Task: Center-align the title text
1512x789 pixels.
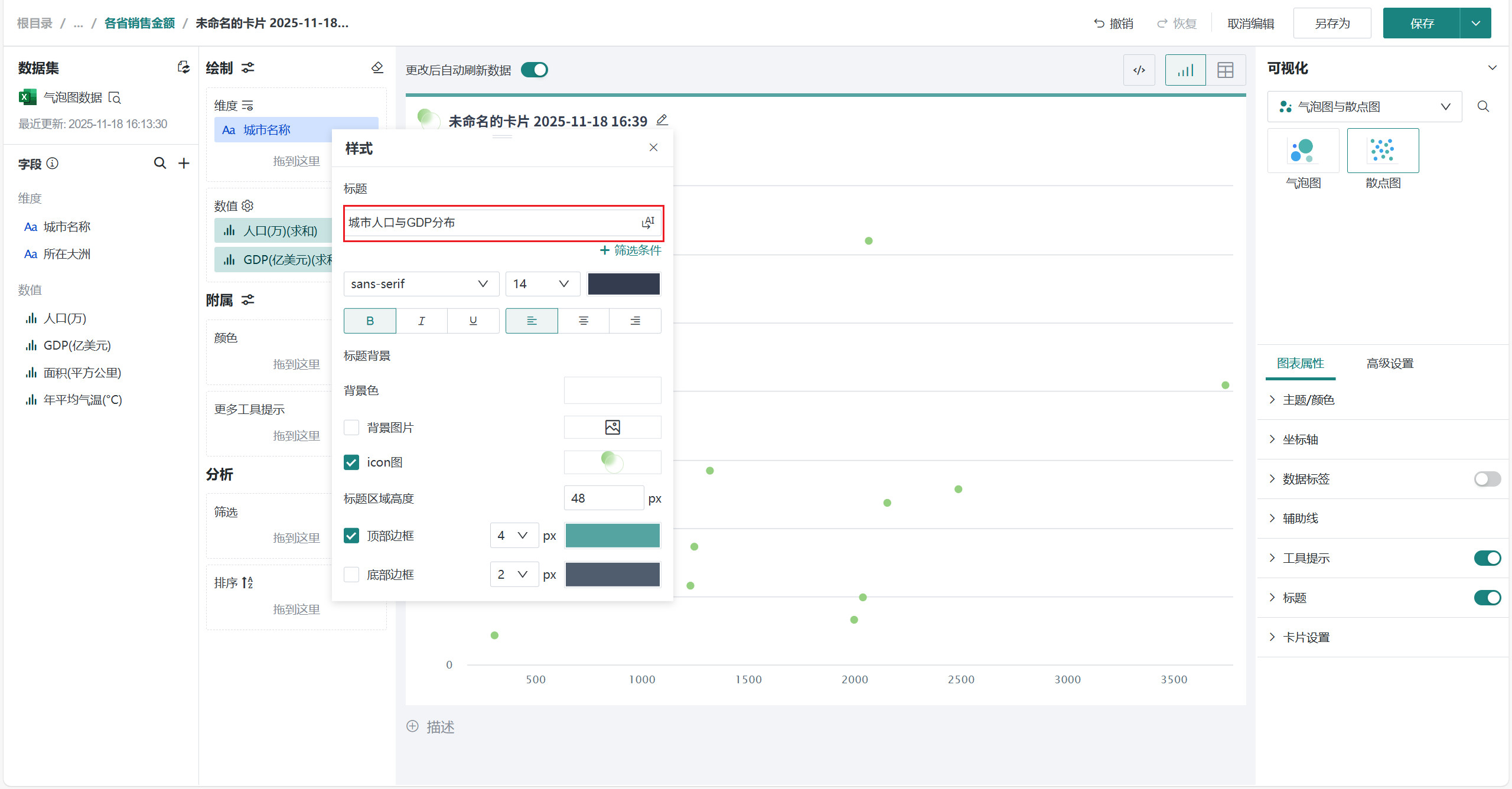Action: click(583, 321)
